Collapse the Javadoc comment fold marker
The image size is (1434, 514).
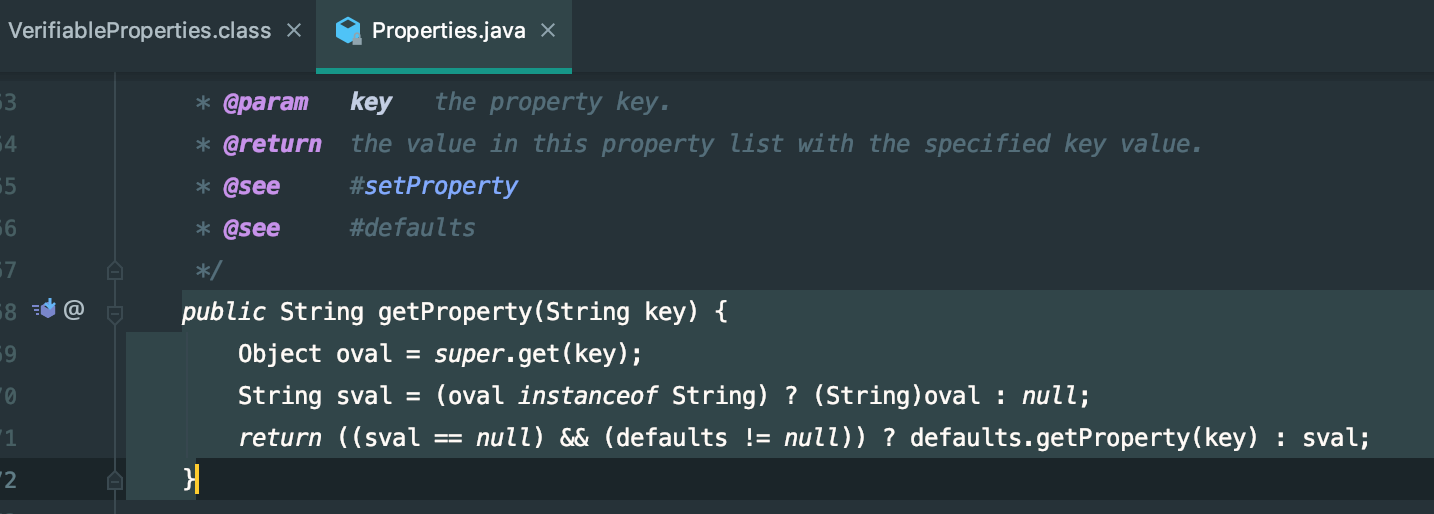point(115,270)
